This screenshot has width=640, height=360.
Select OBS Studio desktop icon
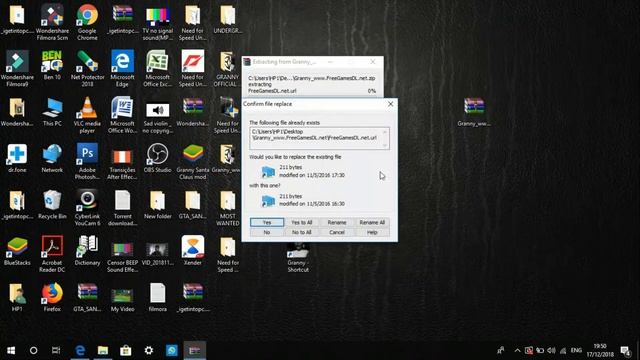pyautogui.click(x=157, y=158)
